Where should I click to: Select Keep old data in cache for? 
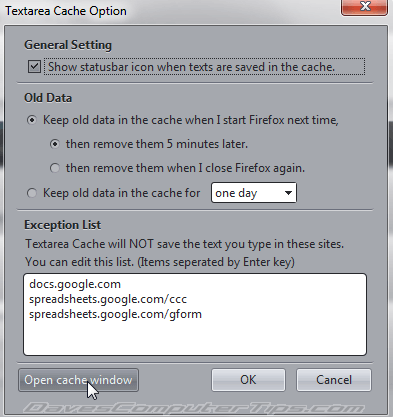point(32,193)
